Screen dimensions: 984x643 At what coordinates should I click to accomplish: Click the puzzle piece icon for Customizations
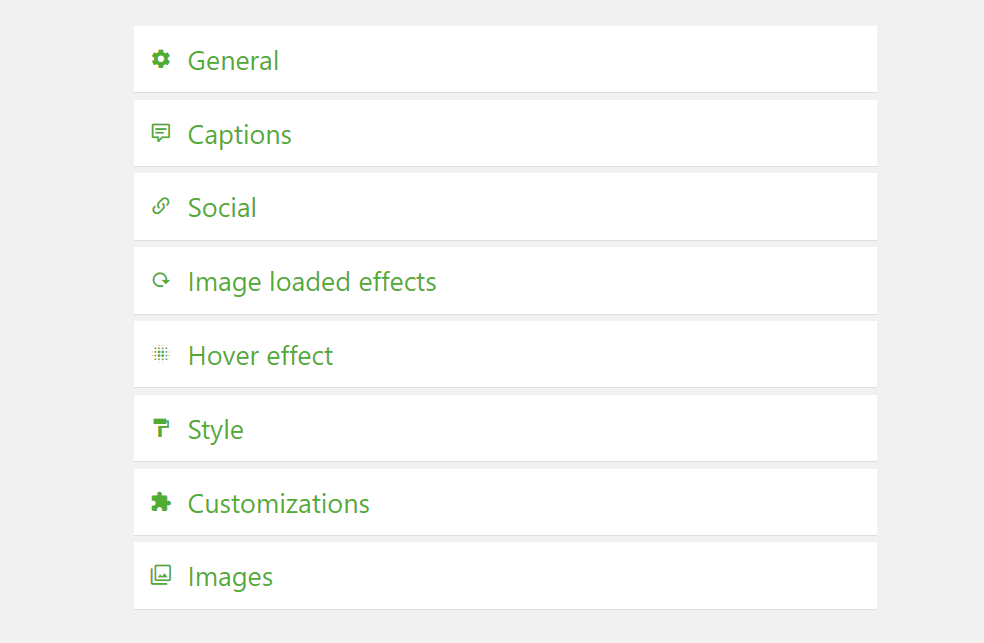click(161, 502)
